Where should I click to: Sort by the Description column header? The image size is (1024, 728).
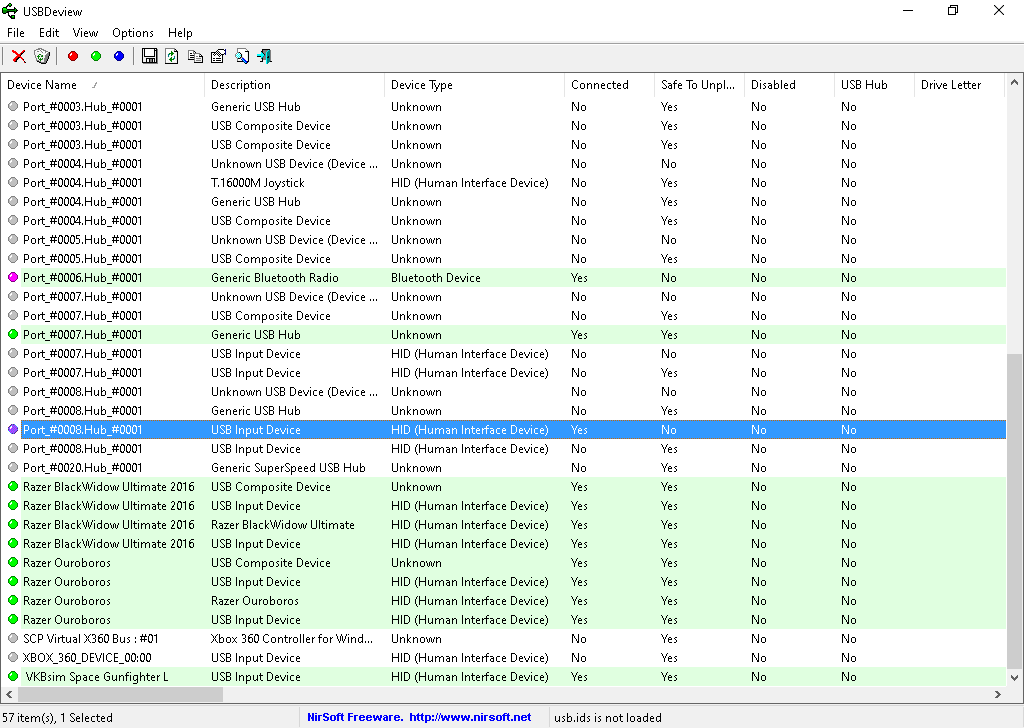click(x=295, y=85)
